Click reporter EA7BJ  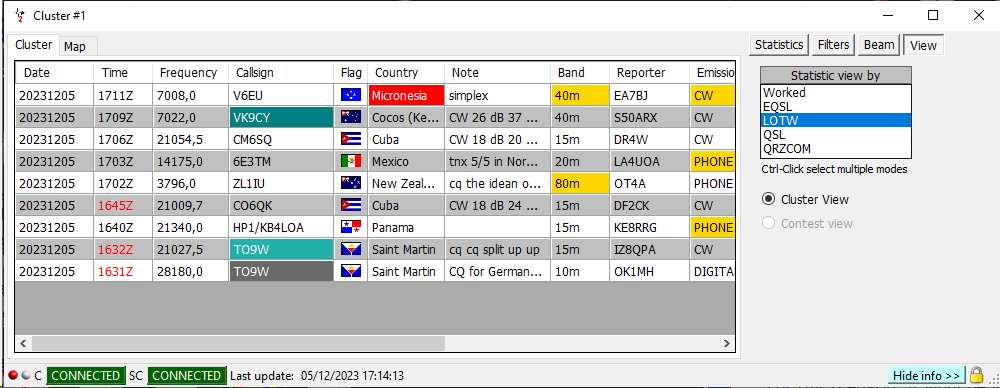649,96
